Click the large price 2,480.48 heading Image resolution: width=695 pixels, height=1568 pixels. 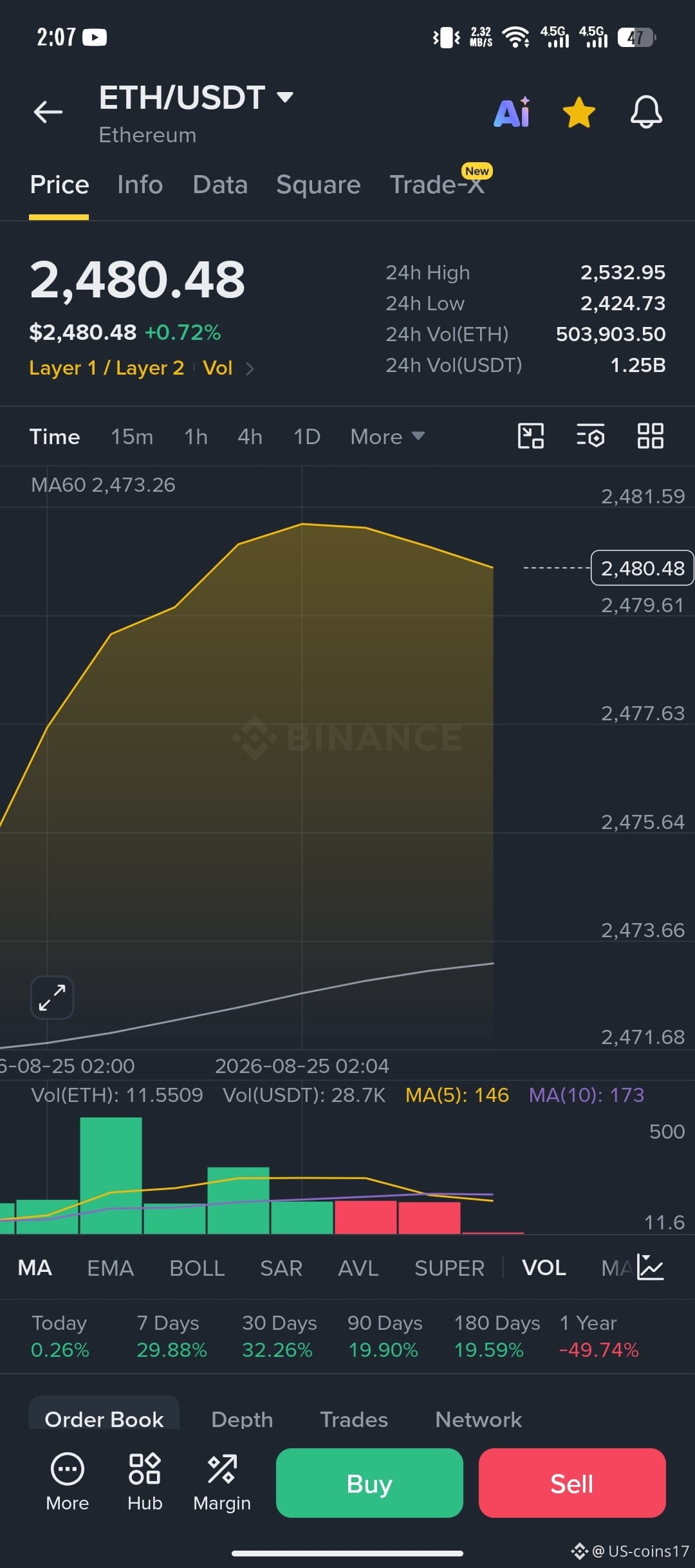pyautogui.click(x=138, y=280)
